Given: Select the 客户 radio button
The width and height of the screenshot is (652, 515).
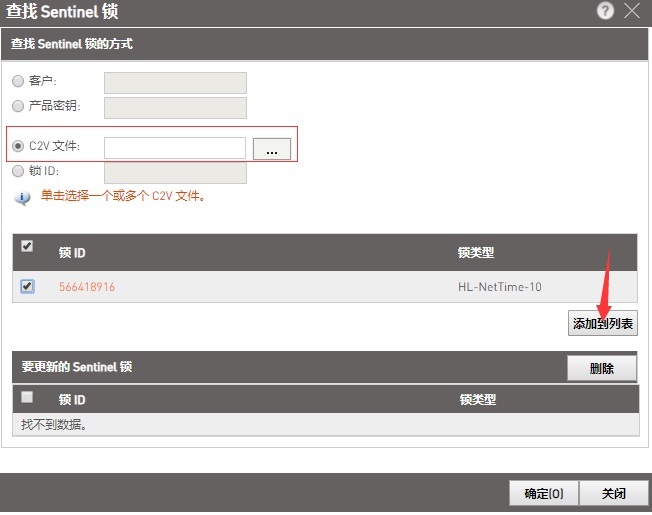Looking at the screenshot, I should coord(18,81).
